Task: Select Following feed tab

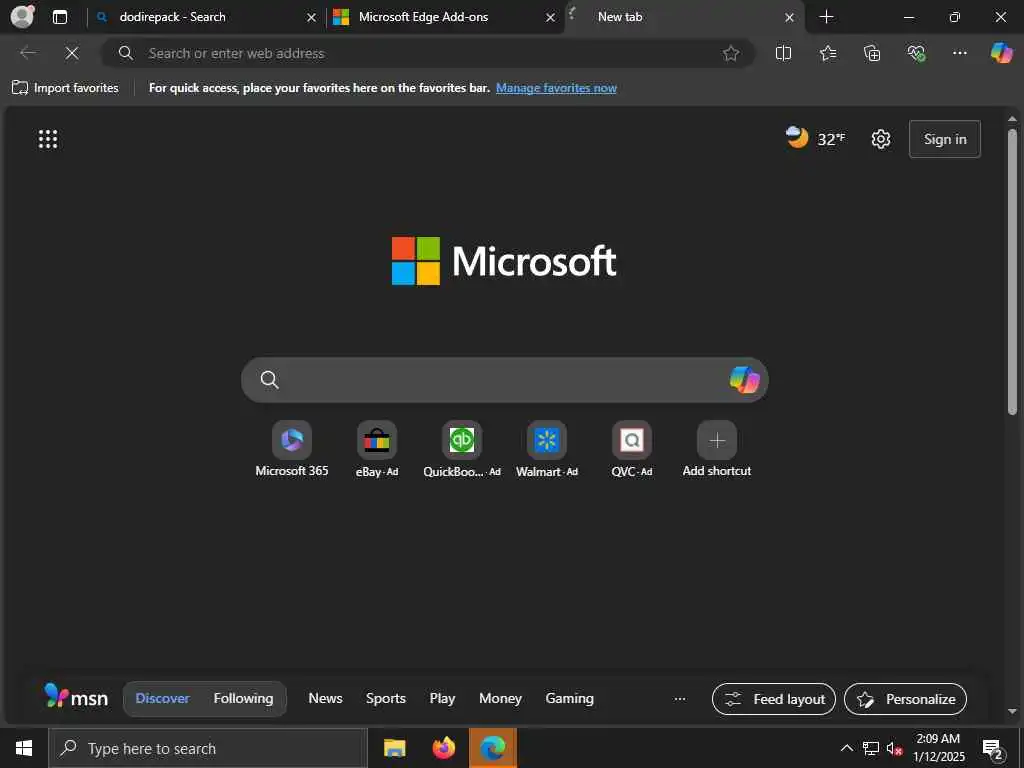Action: 244,698
